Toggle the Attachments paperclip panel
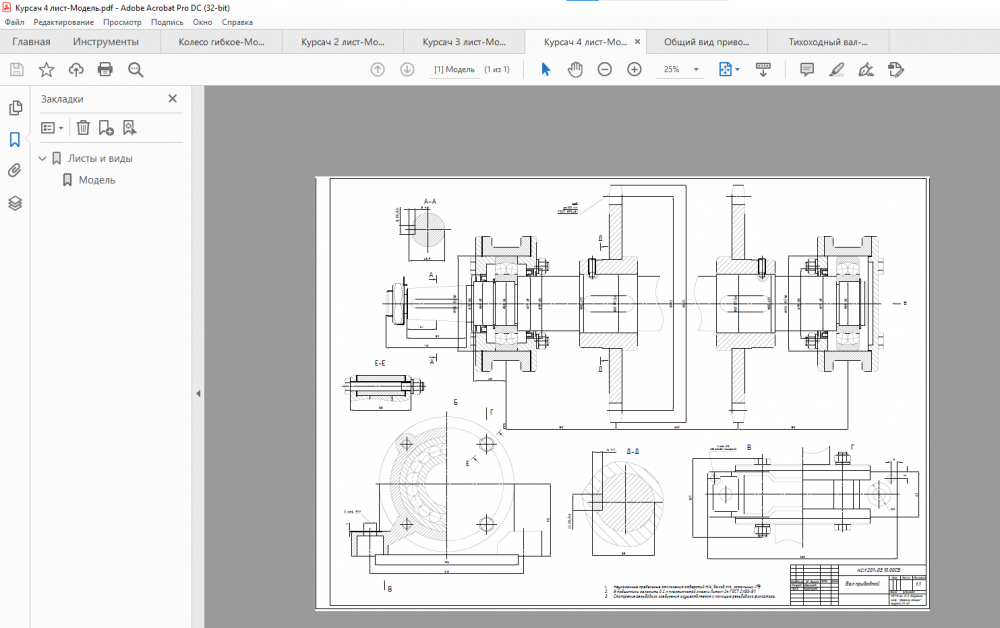 tap(15, 171)
